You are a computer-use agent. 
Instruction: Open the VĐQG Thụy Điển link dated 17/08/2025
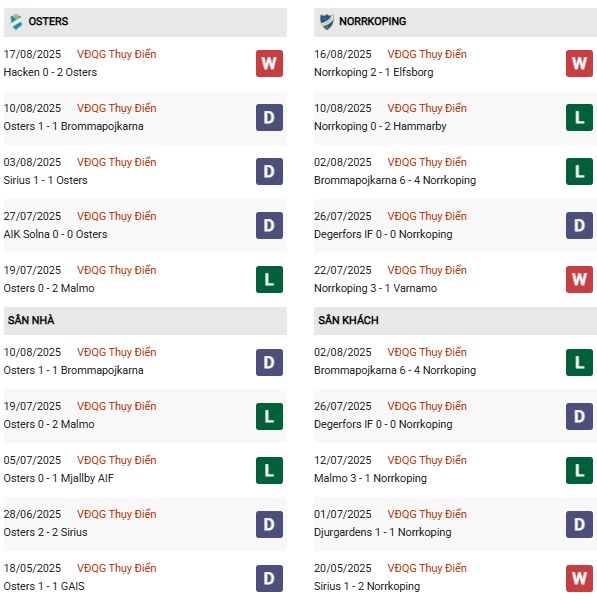[x=116, y=54]
